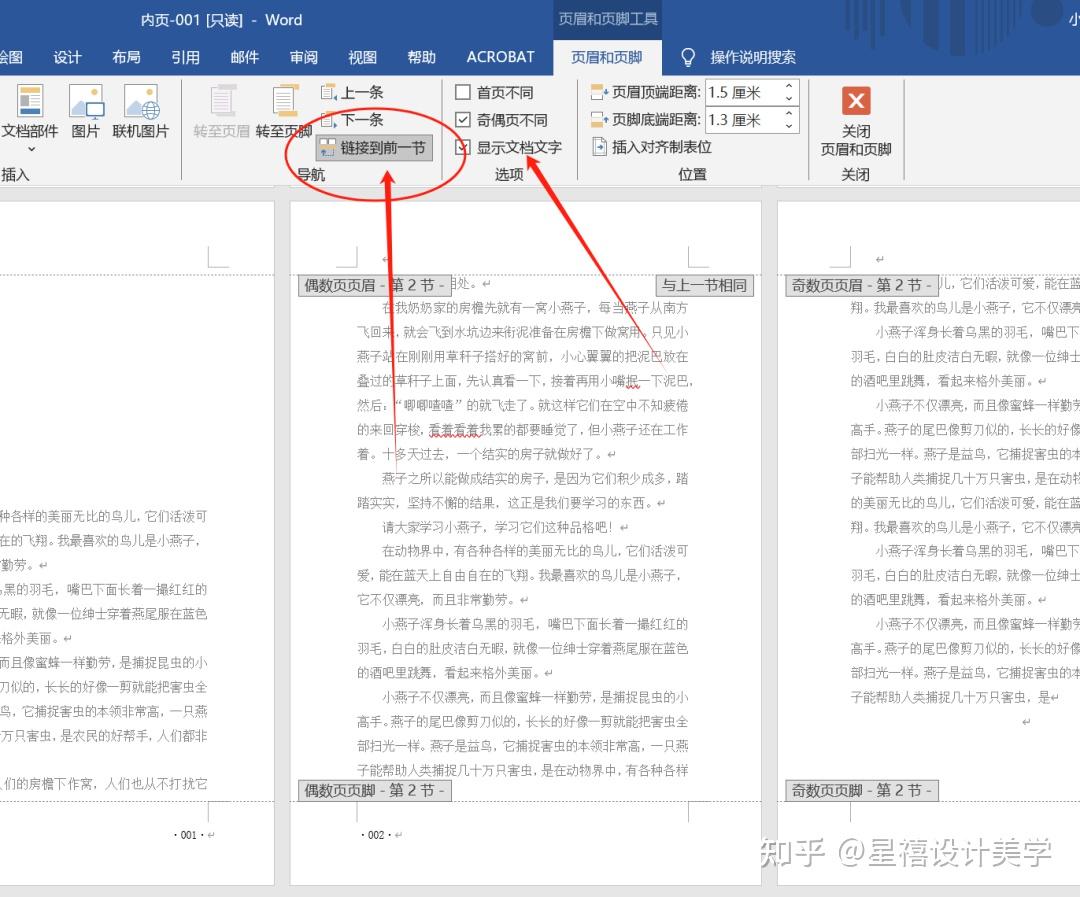The width and height of the screenshot is (1080, 897).
Task: Decrease footer bottom distance with down arrow
Action: click(x=789, y=126)
